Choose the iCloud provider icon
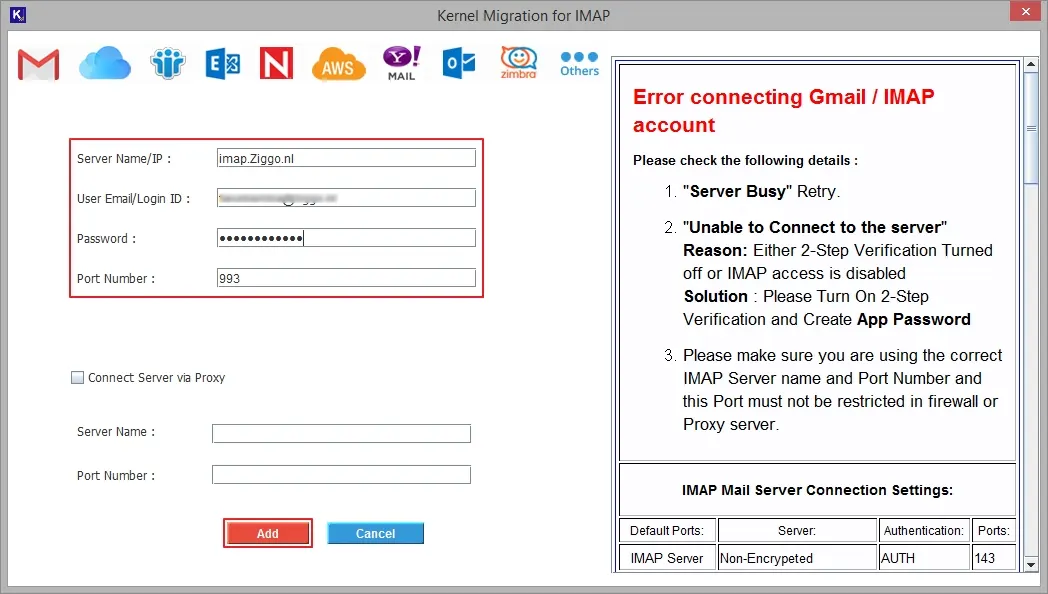 (x=105, y=63)
